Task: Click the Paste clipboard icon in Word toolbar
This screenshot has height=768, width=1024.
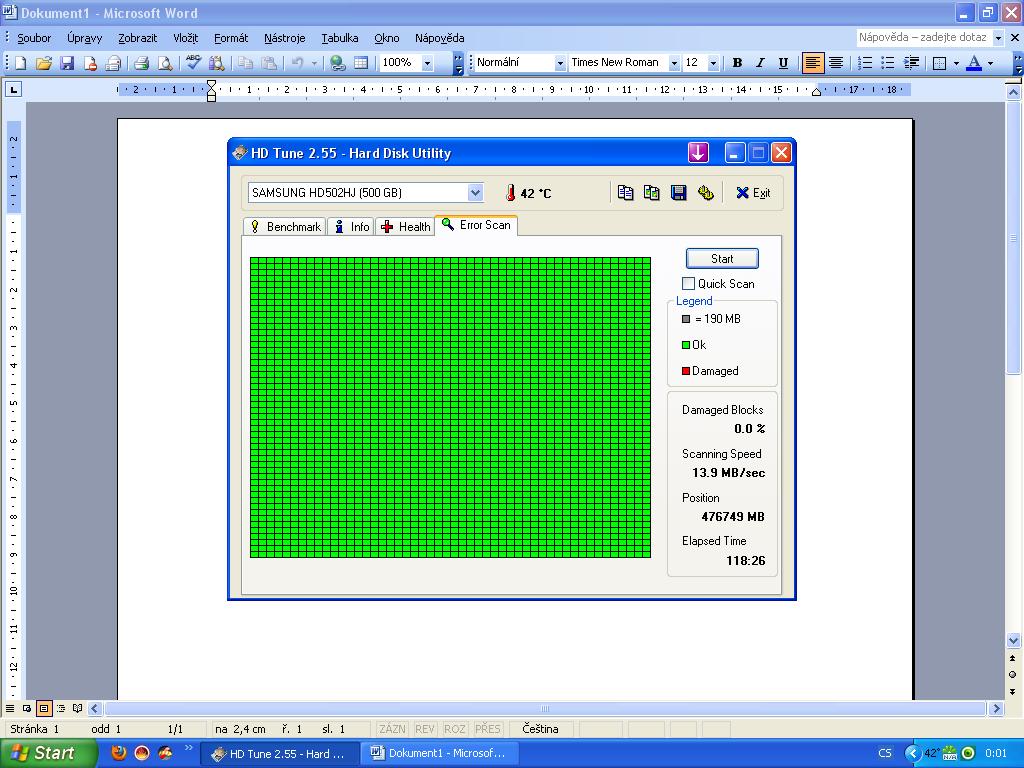Action: pos(268,63)
